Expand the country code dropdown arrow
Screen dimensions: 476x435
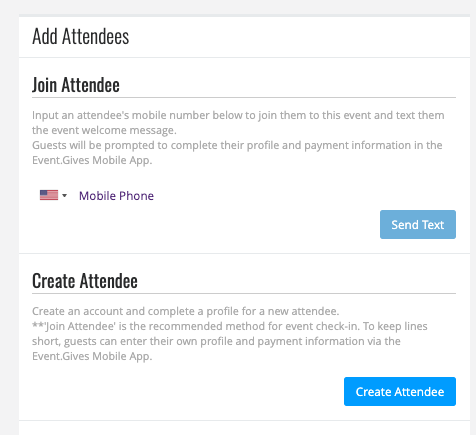click(x=65, y=195)
